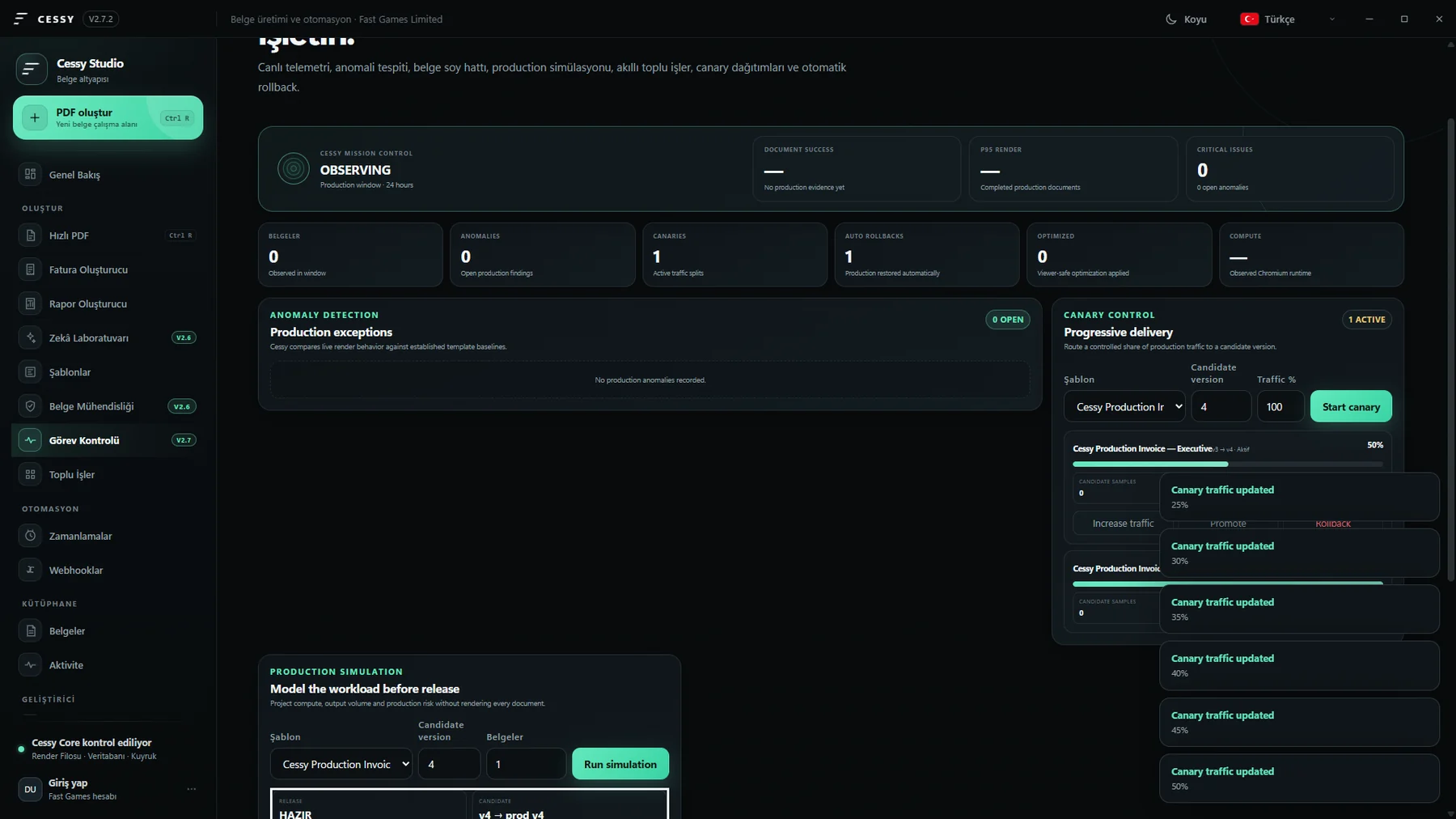
Task: Click the 1 ACTIVE canary badge
Action: [1367, 320]
